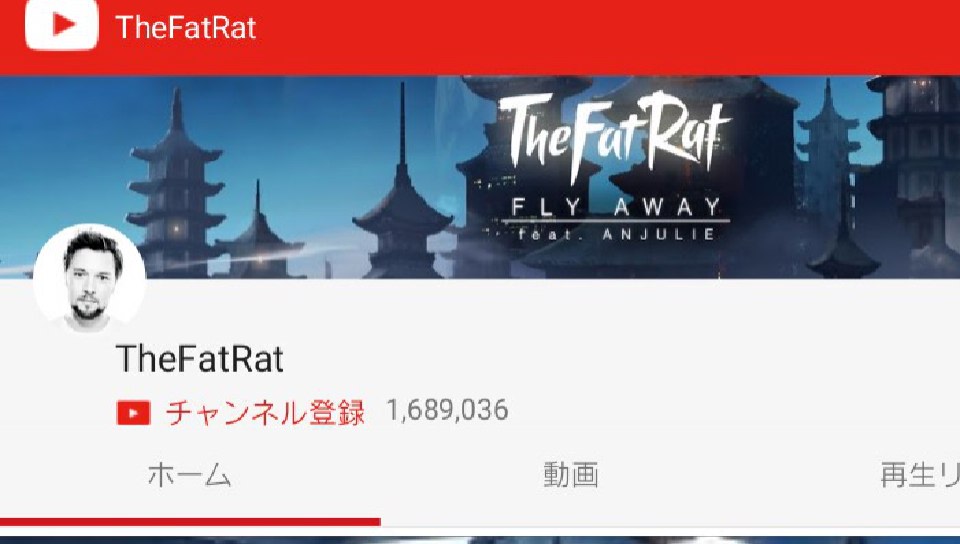This screenshot has height=544, width=960.
Task: Click feat. ANJULIE text on banner
Action: [x=616, y=234]
